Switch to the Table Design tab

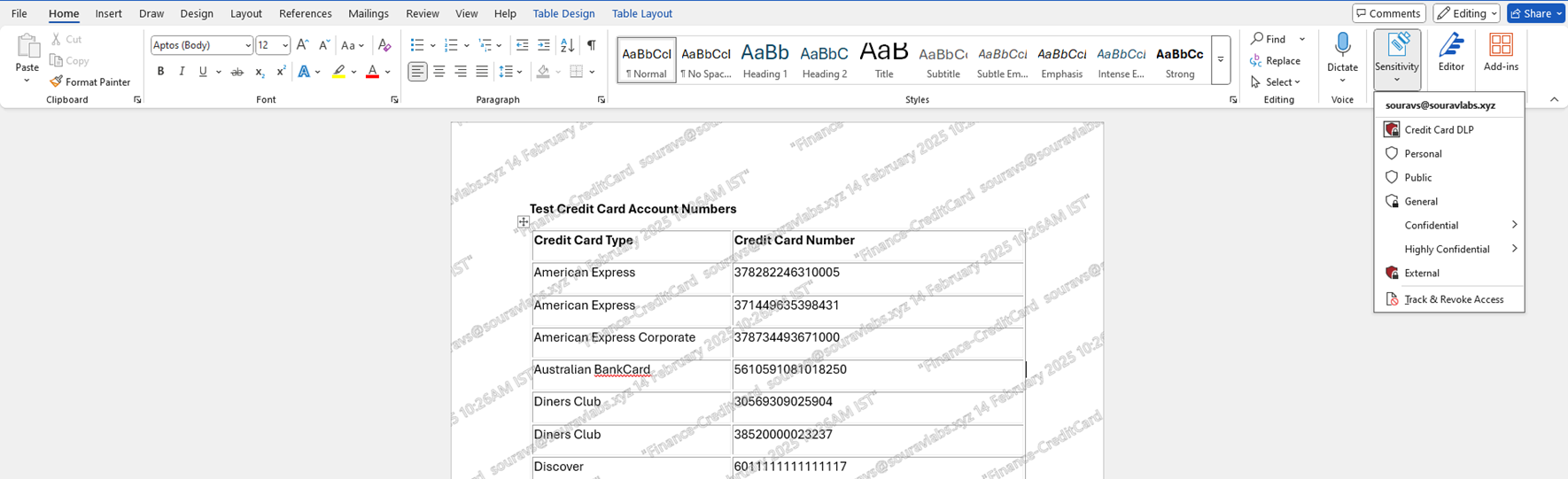click(x=564, y=13)
